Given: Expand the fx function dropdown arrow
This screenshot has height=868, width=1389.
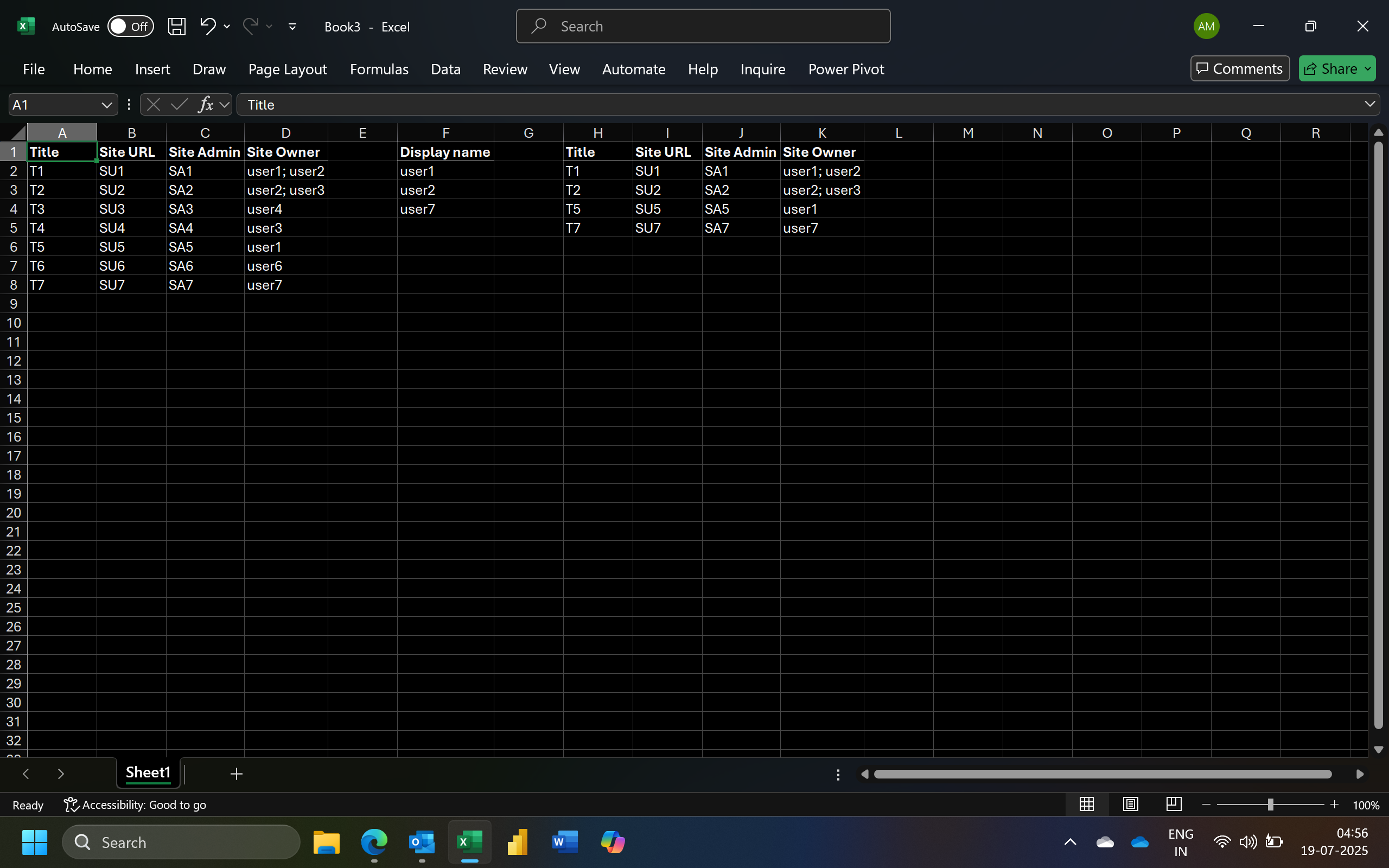Looking at the screenshot, I should 225,105.
